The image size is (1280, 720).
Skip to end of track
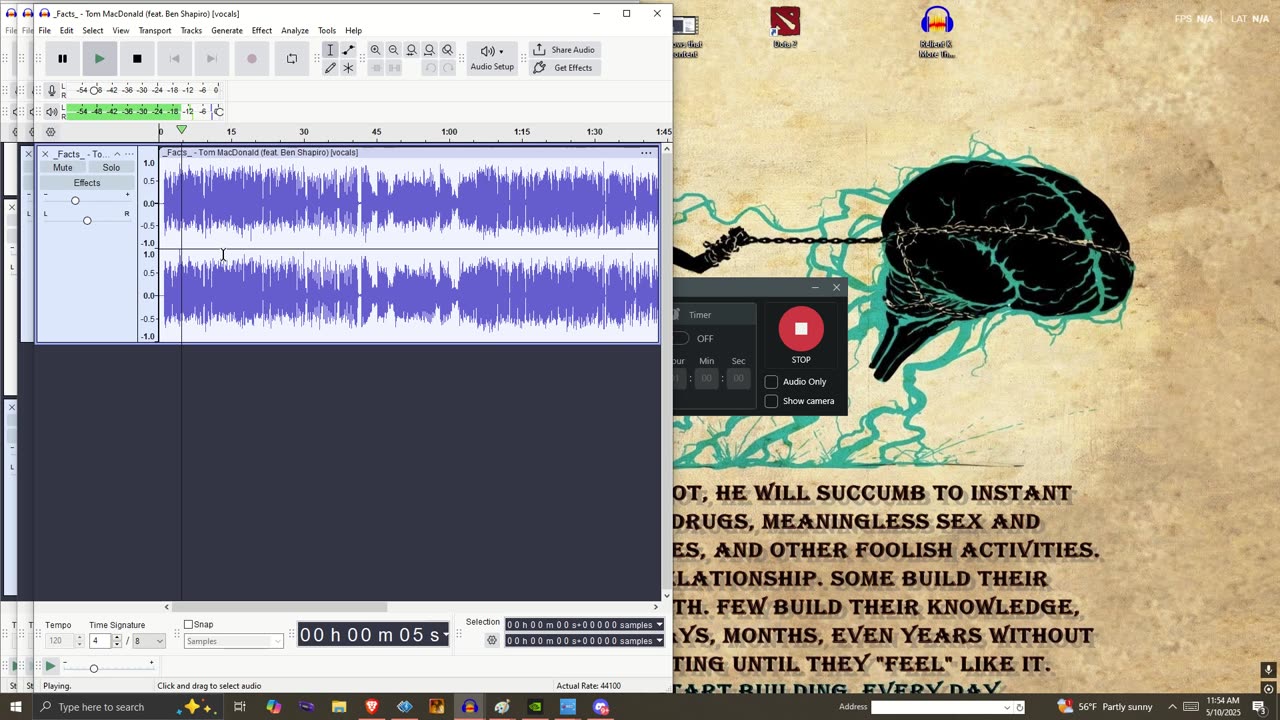(211, 59)
